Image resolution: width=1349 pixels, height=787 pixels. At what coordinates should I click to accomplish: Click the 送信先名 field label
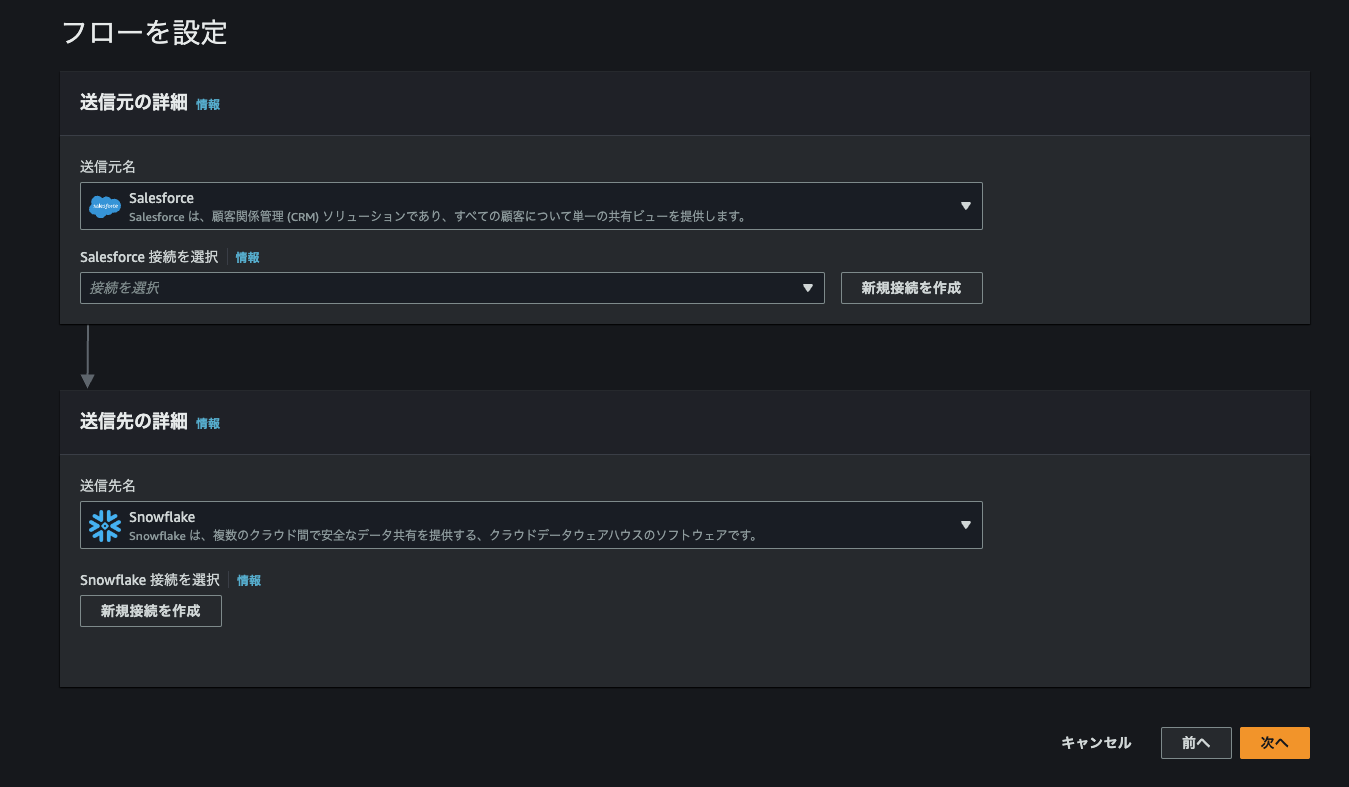[108, 485]
